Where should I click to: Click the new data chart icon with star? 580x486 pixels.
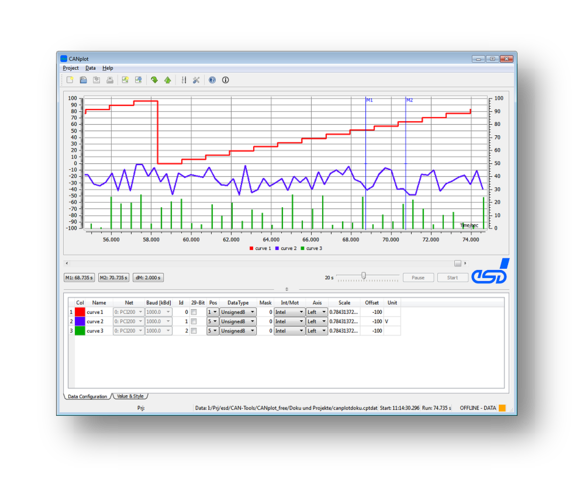[125, 80]
